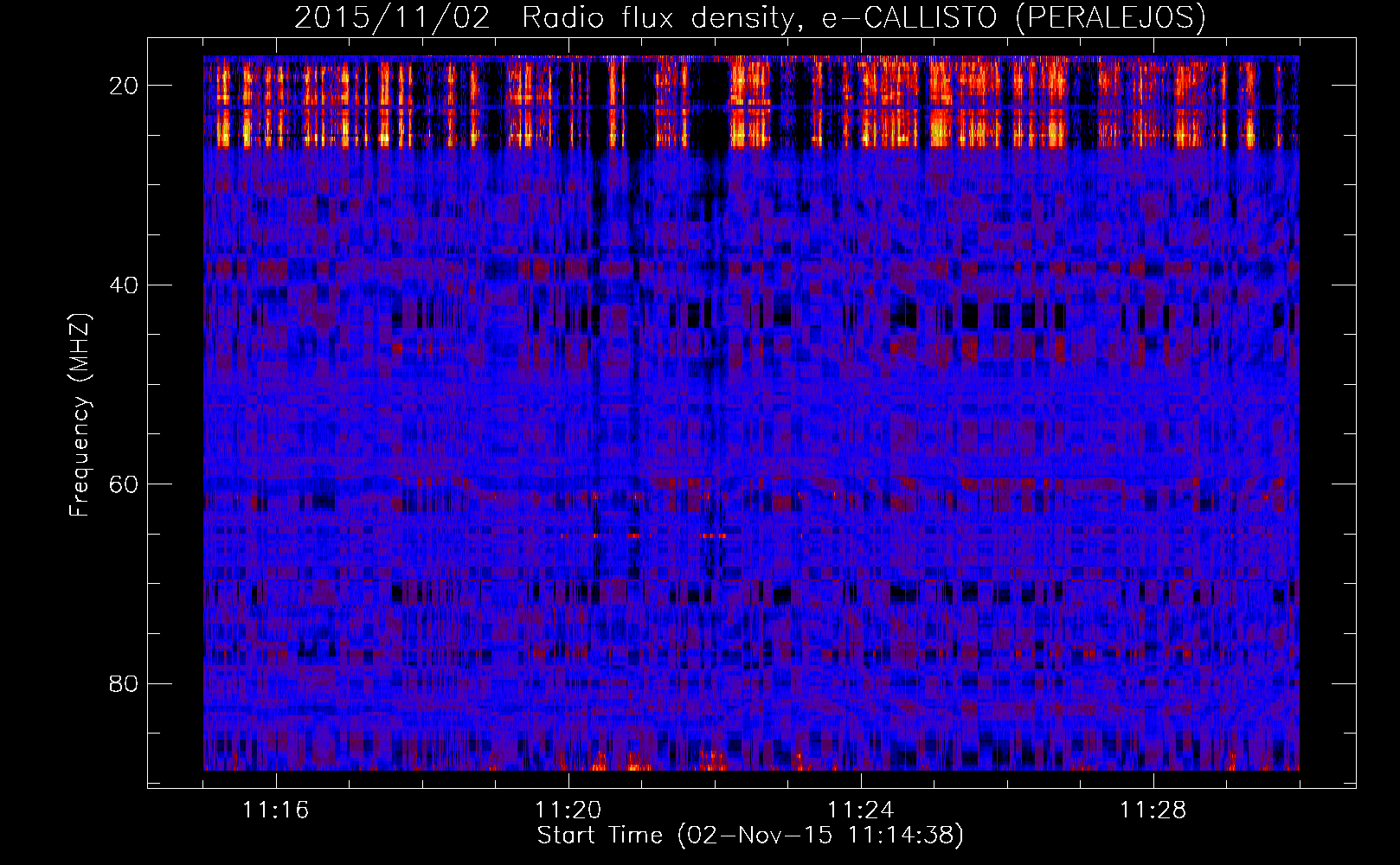The height and width of the screenshot is (865, 1400).
Task: Click the 11:20 time tick label
Action: click(568, 811)
